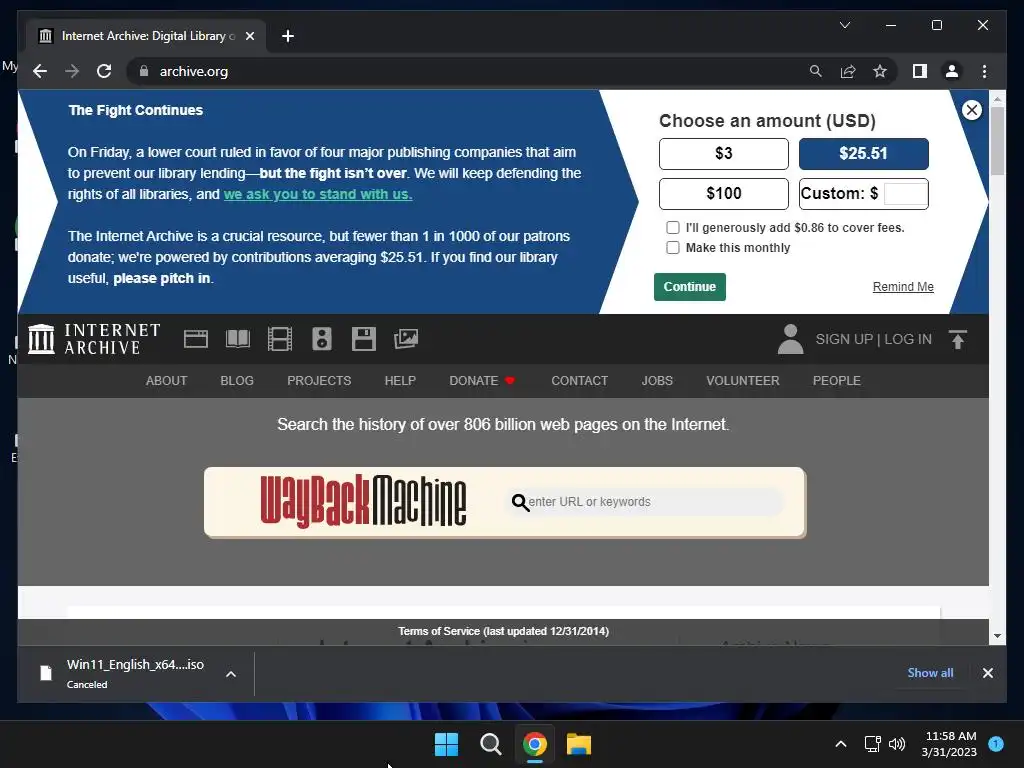Image resolution: width=1024 pixels, height=768 pixels.
Task: View site information lock icon
Action: tap(144, 71)
